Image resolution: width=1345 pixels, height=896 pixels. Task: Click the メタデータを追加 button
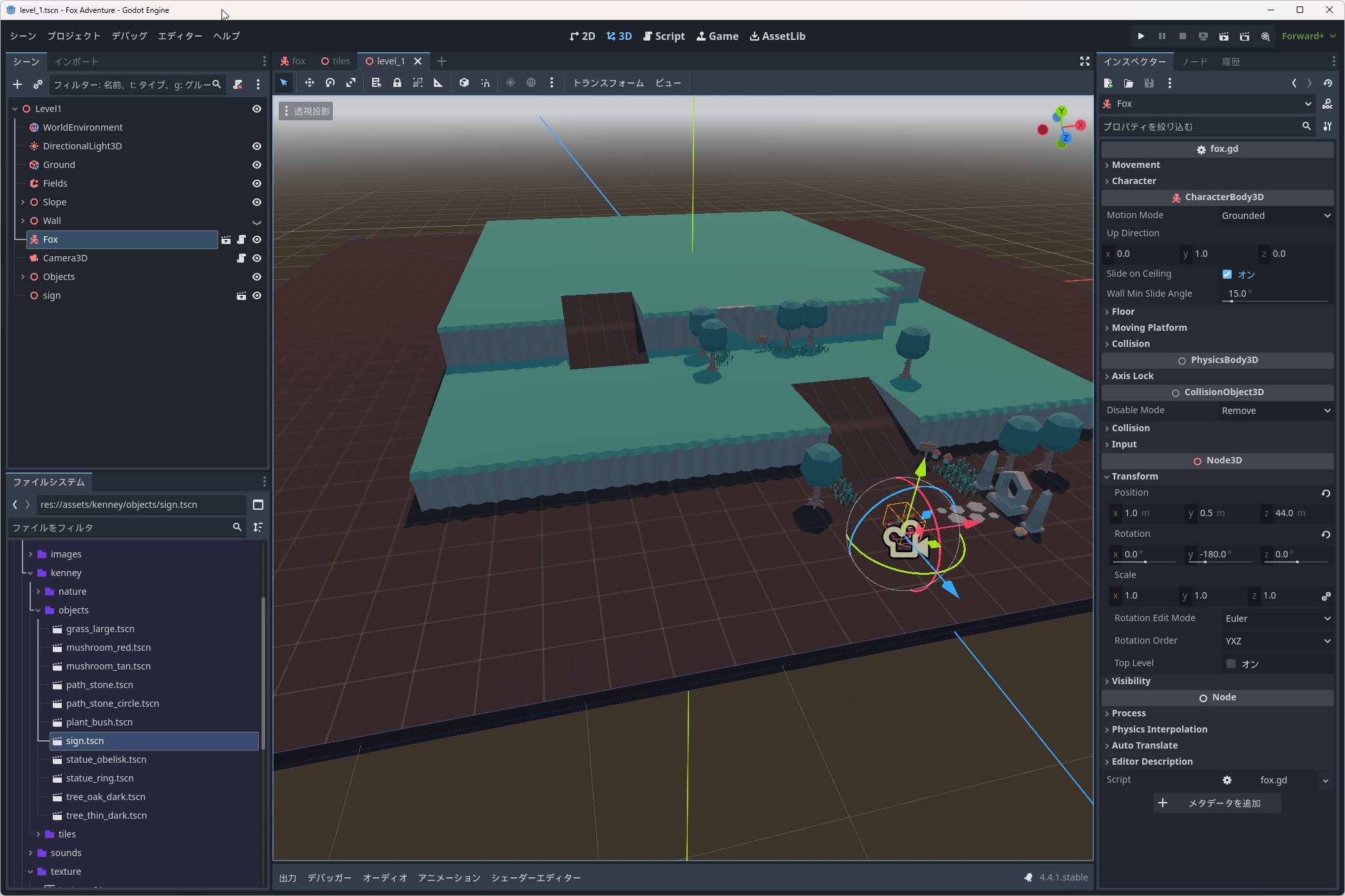1217,803
